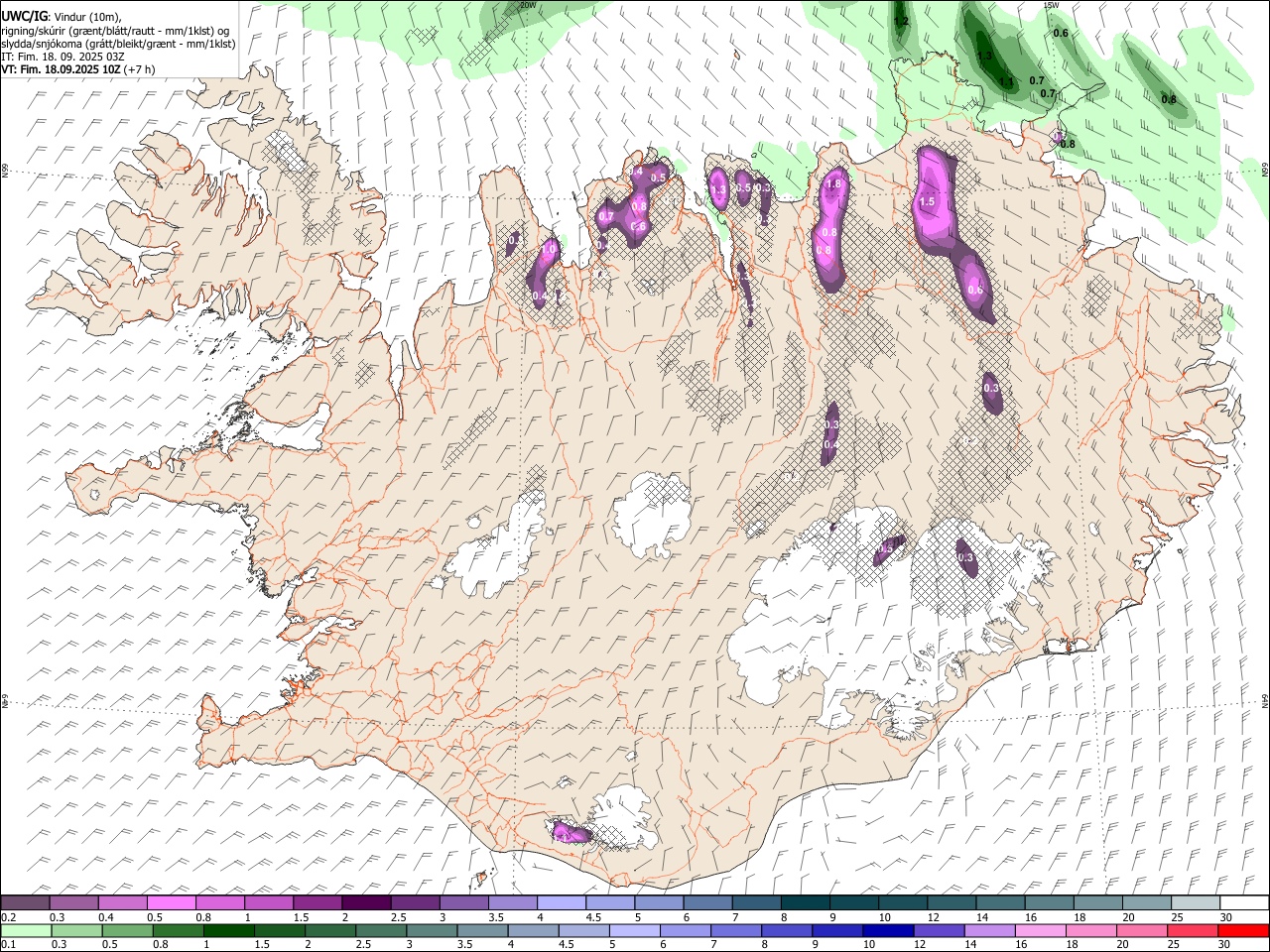Click the UWC/IG title text
Screen dimensions: 1270x952
tap(24, 15)
